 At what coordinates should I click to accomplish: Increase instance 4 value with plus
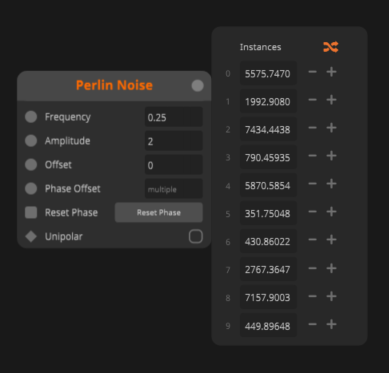pyautogui.click(x=331, y=184)
